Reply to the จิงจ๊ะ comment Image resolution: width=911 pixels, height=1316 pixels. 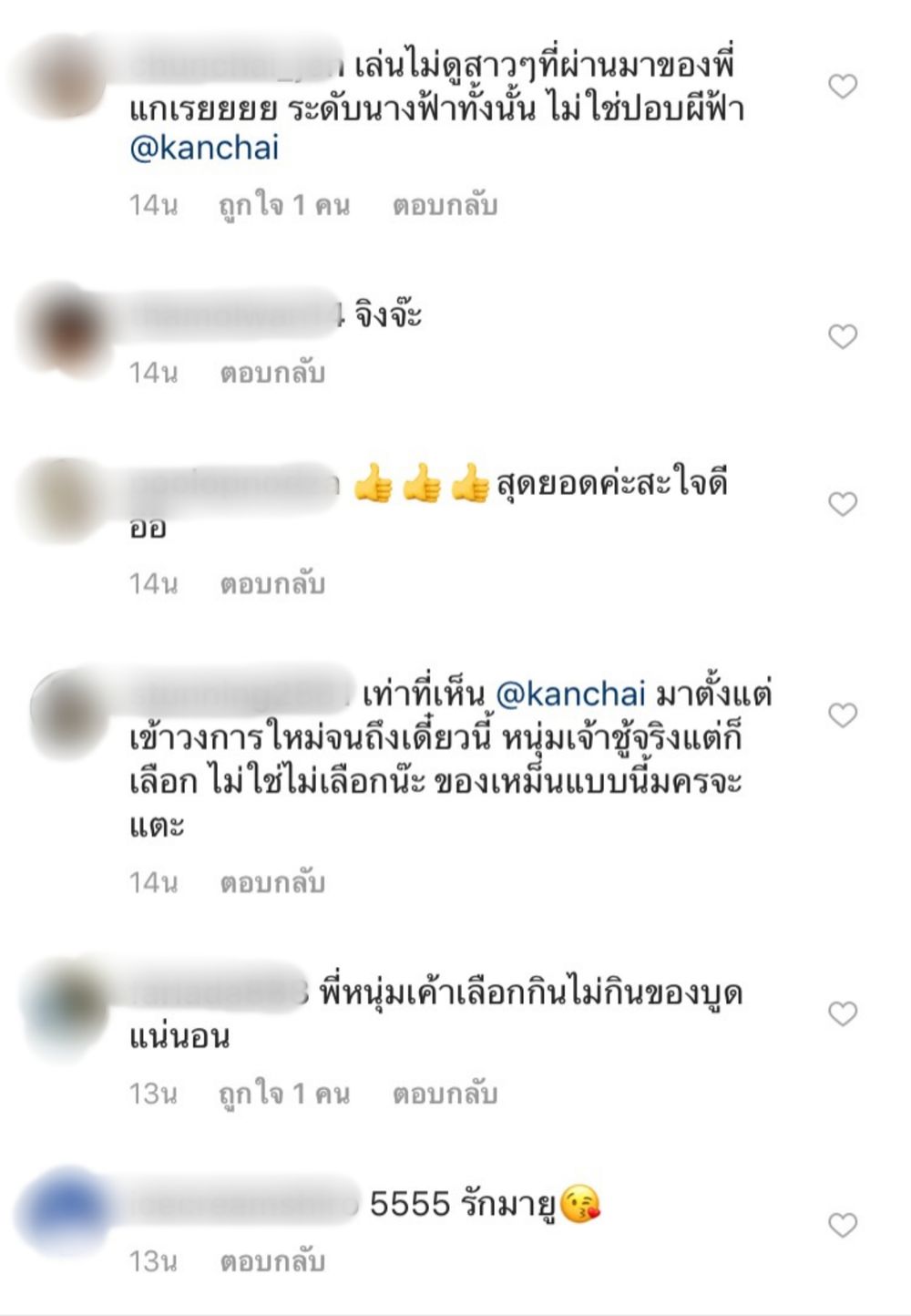click(x=272, y=373)
